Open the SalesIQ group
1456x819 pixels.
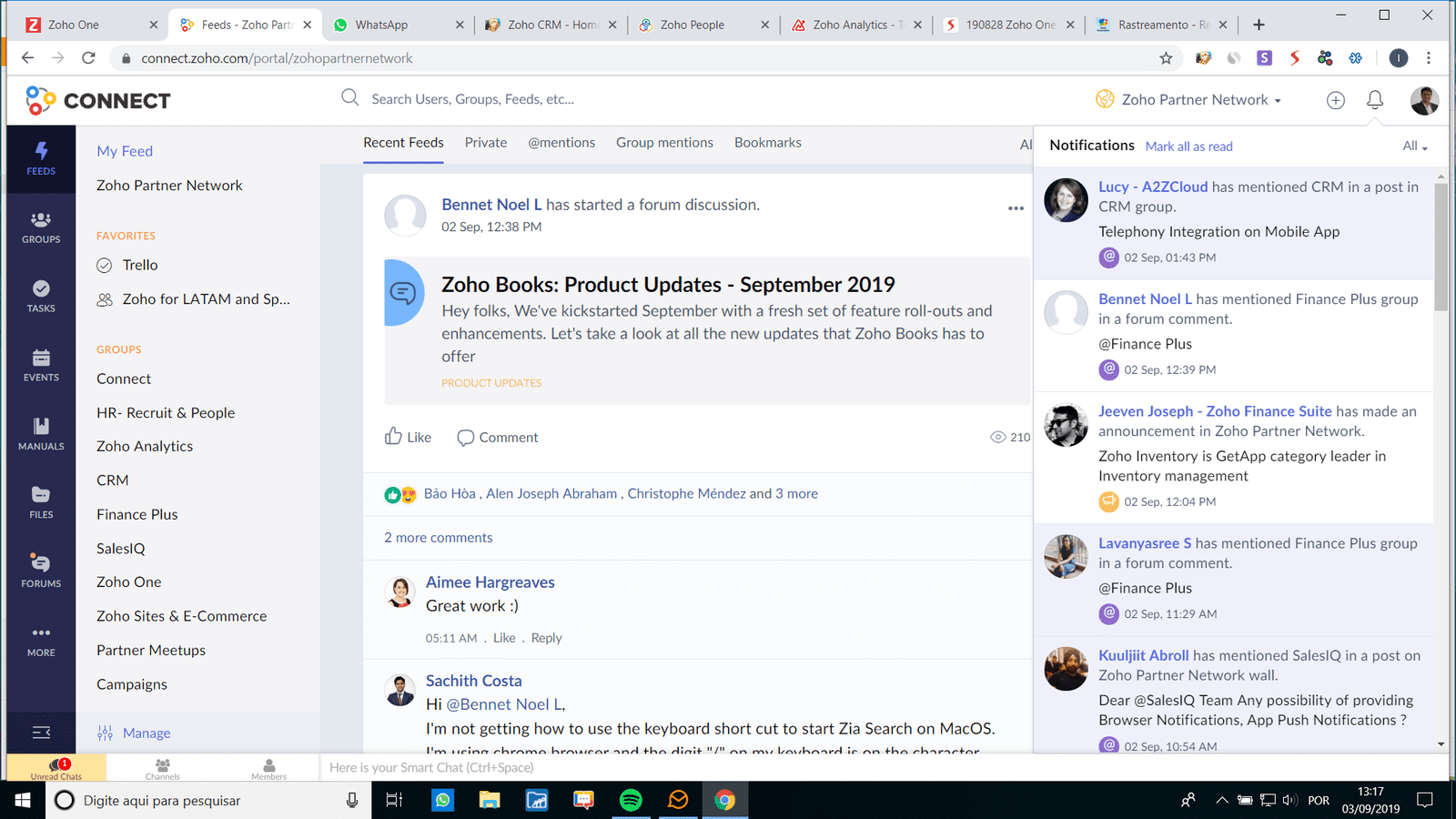click(x=121, y=549)
